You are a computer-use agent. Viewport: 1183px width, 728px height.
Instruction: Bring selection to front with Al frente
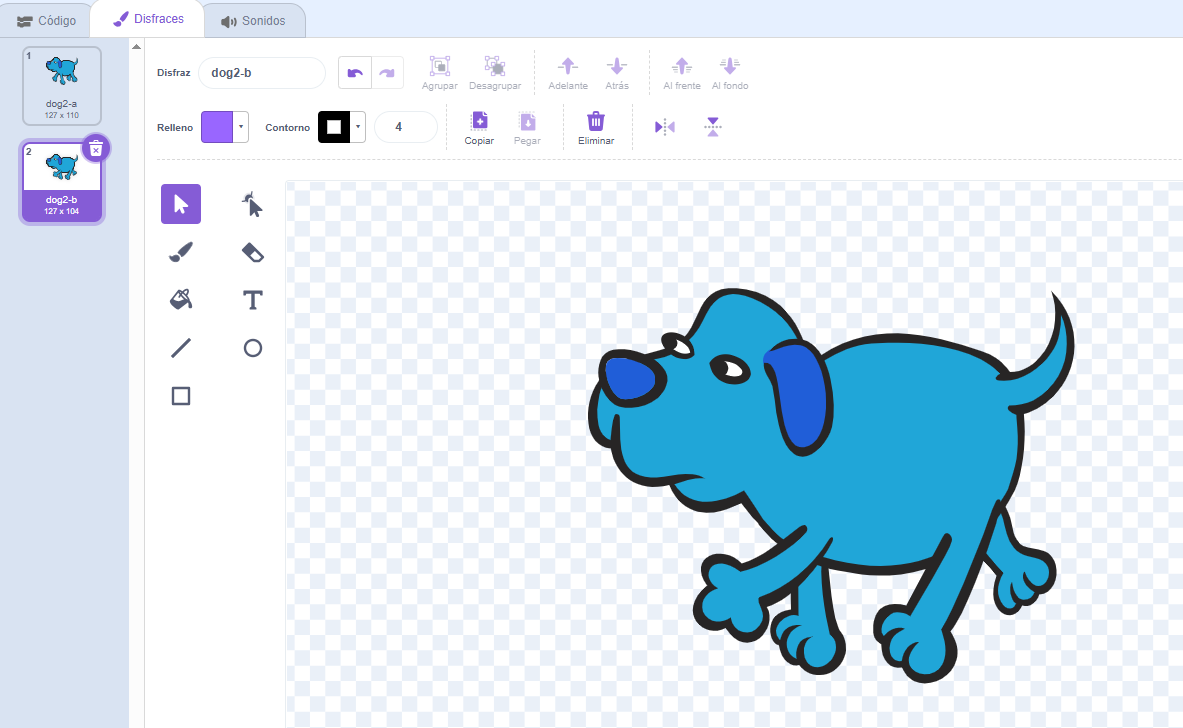682,73
